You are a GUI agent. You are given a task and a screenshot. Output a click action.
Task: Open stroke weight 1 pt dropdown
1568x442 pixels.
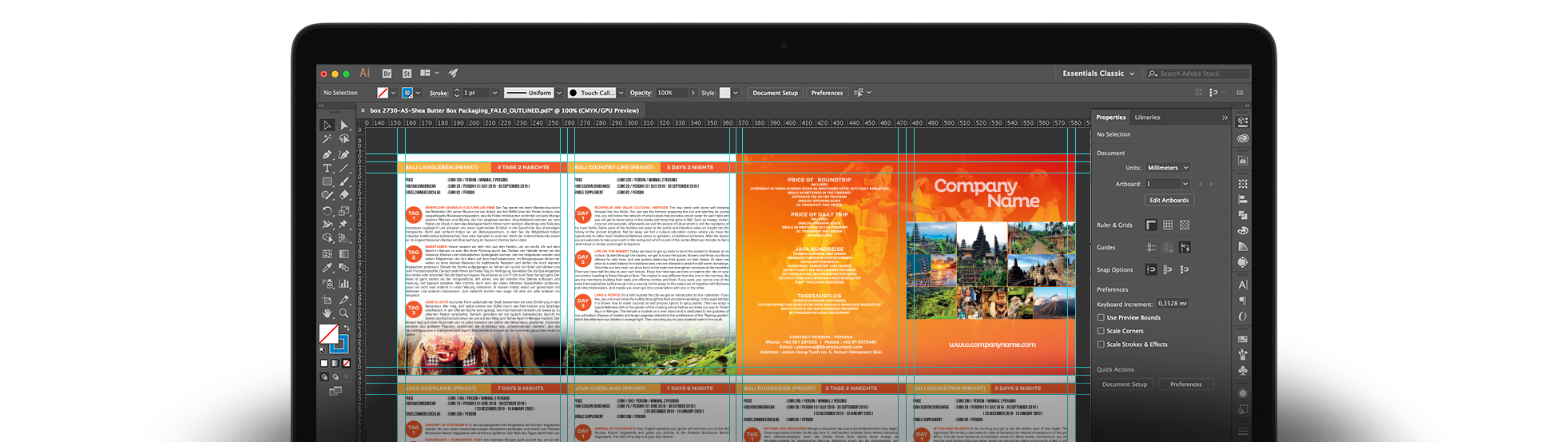pyautogui.click(x=495, y=93)
